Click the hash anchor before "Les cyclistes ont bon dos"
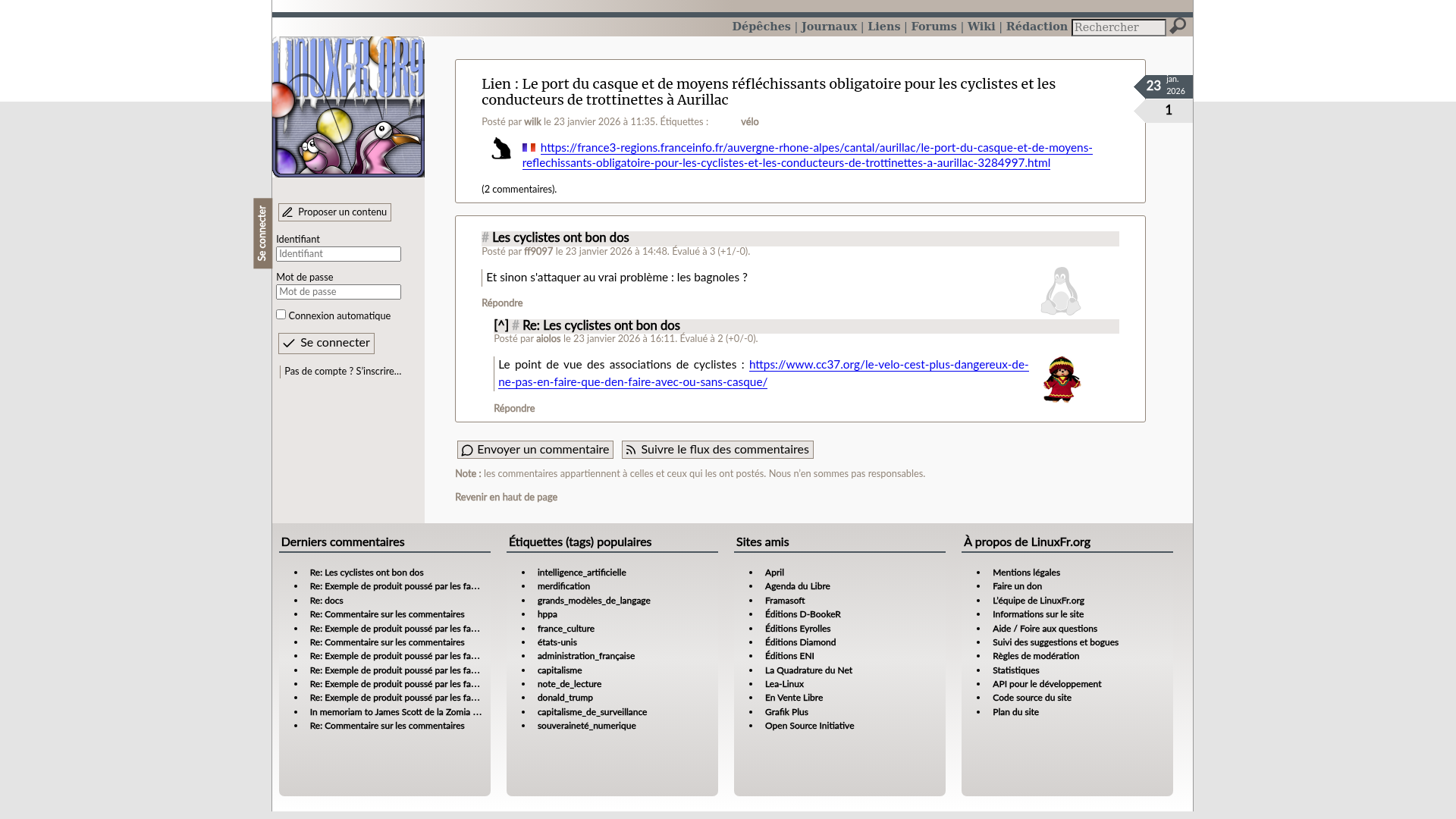This screenshot has height=819, width=1456. (485, 238)
